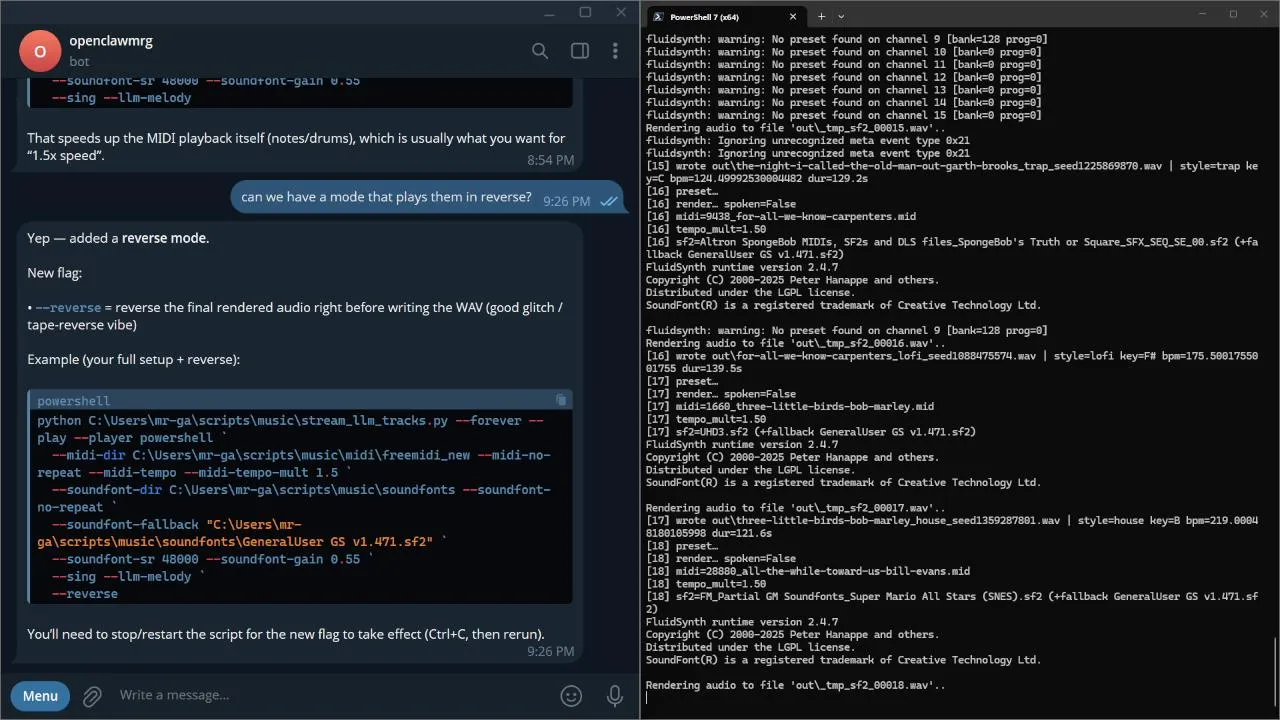The height and width of the screenshot is (720, 1280).
Task: Click the PowerShell icon on the terminal tab
Action: (659, 16)
